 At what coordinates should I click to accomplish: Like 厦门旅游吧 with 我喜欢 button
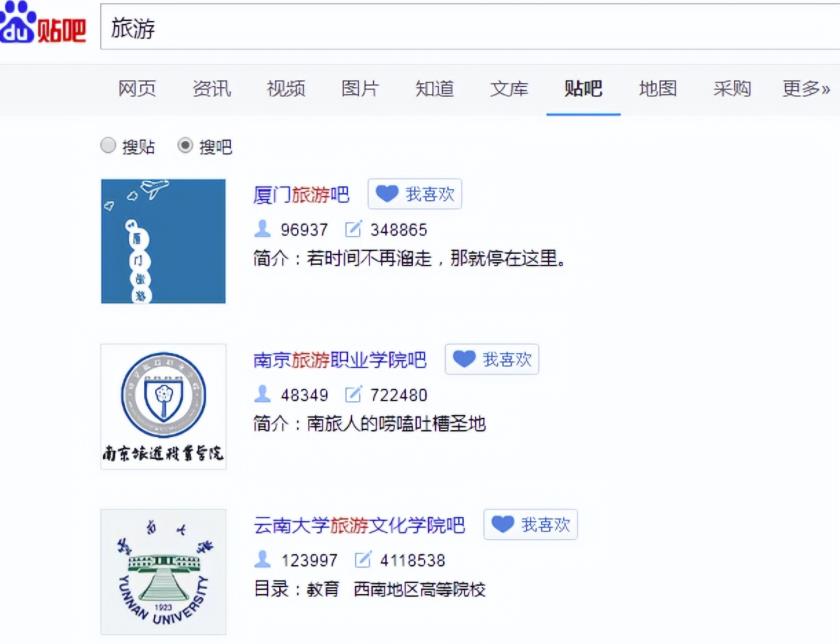pyautogui.click(x=415, y=194)
